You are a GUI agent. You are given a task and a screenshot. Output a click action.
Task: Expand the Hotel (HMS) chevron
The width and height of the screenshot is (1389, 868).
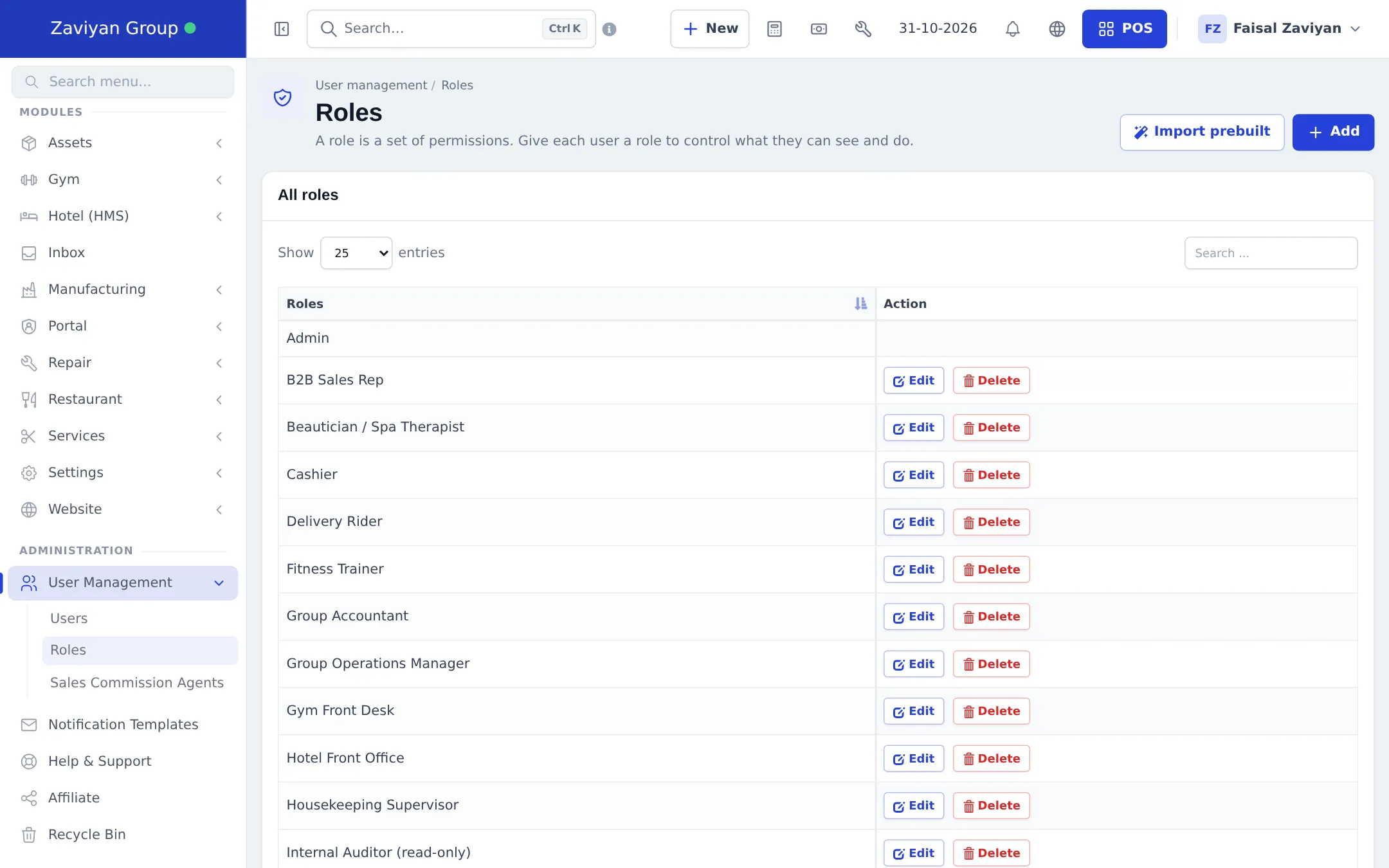pyautogui.click(x=219, y=216)
